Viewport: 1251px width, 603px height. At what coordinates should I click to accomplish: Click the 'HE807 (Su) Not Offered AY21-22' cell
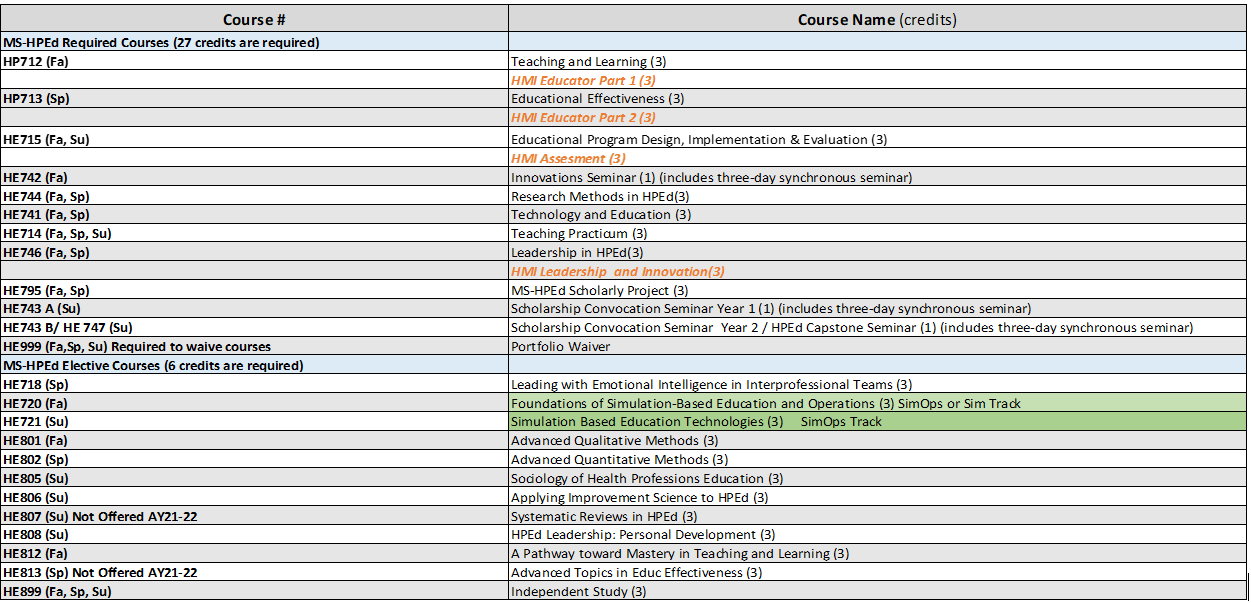click(x=100, y=516)
